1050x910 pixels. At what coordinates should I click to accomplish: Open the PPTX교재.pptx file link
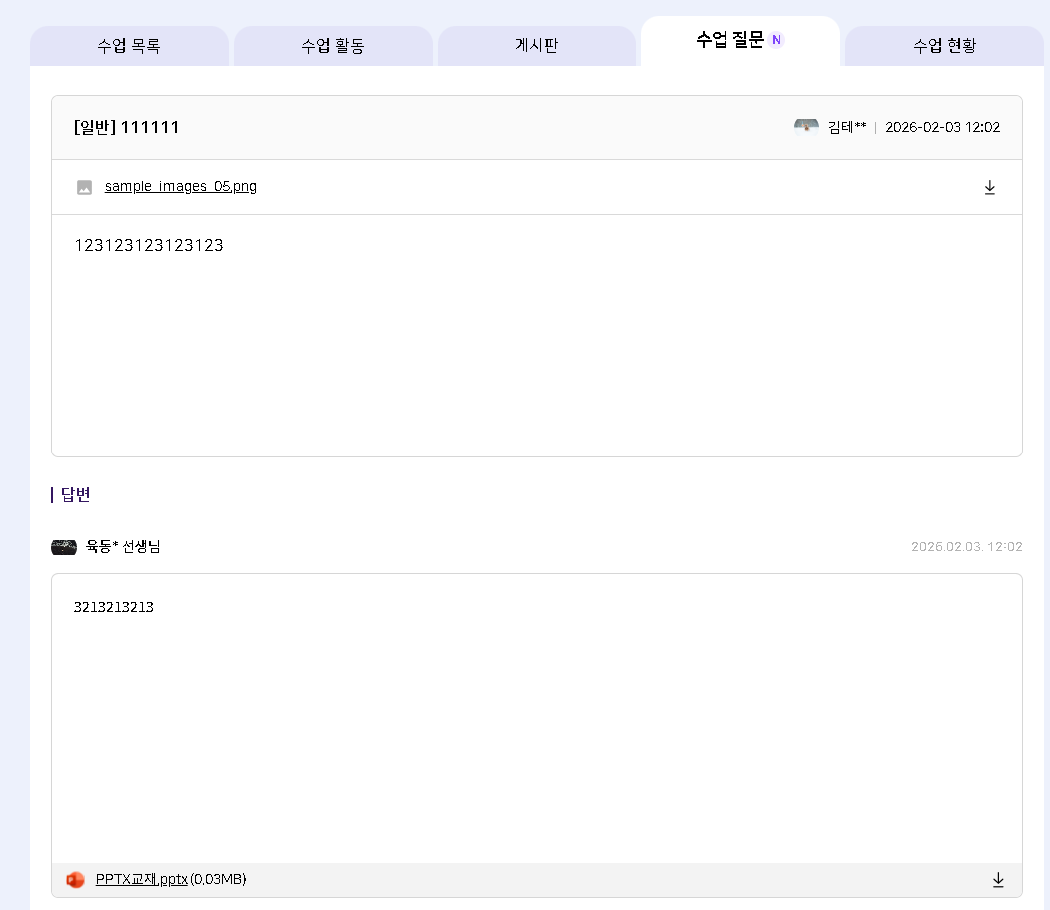click(141, 879)
